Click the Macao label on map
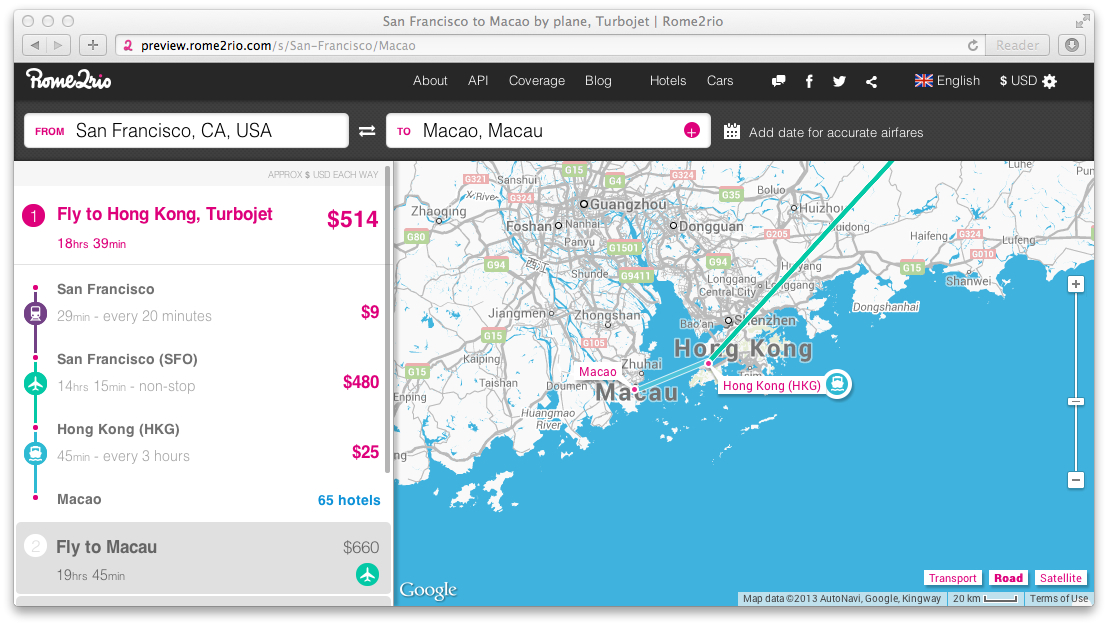 pyautogui.click(x=598, y=372)
